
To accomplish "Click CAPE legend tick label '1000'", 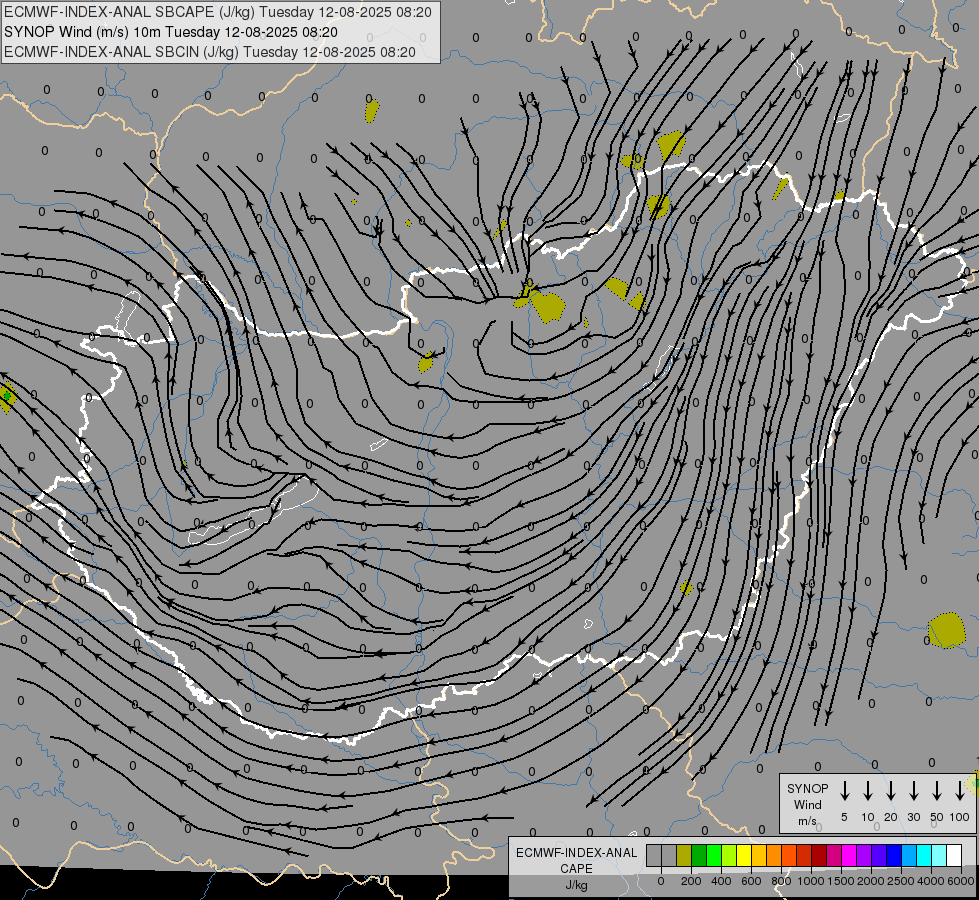I will 811,881.
